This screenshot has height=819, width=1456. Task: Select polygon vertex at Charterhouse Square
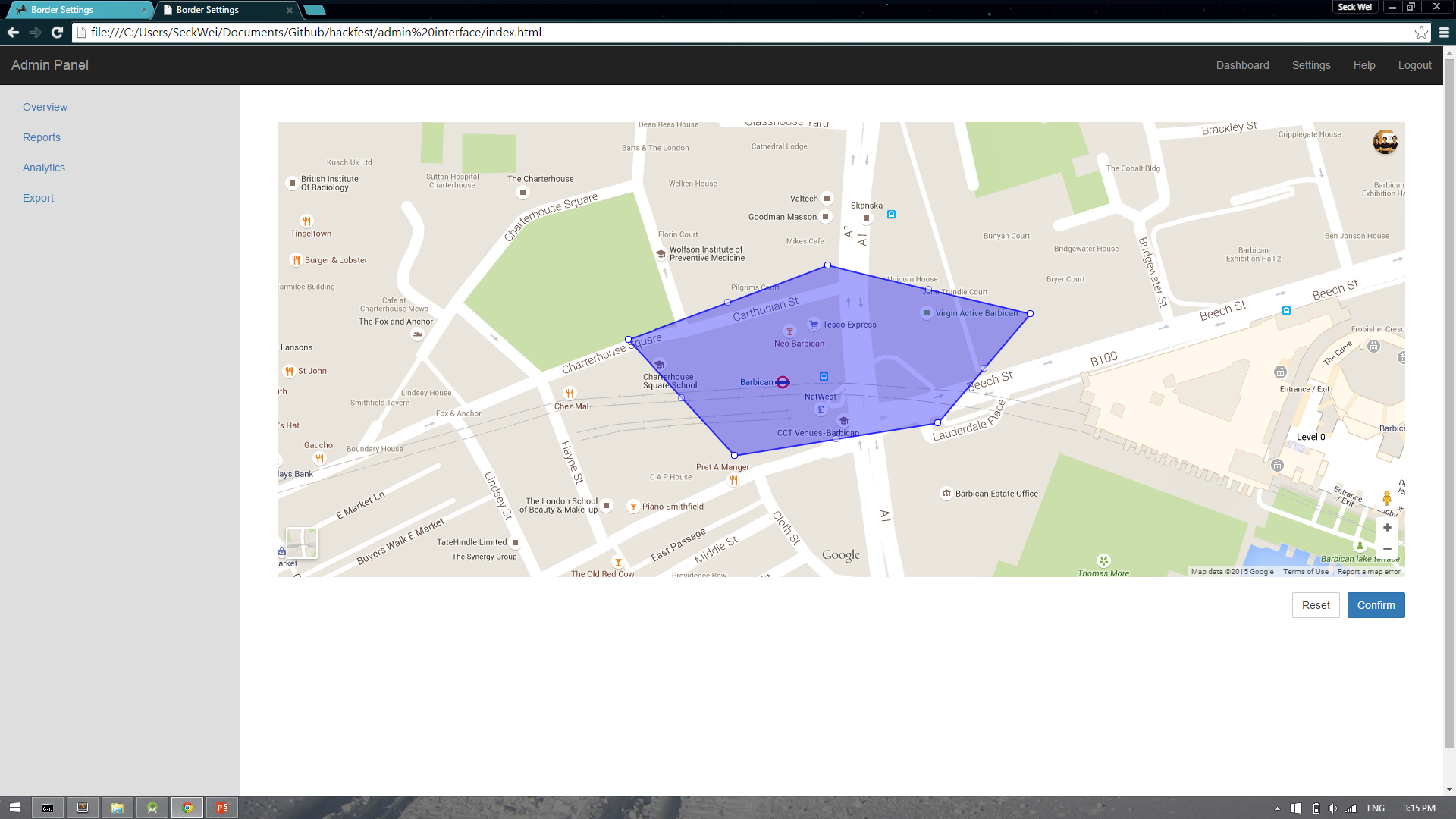pyautogui.click(x=628, y=340)
